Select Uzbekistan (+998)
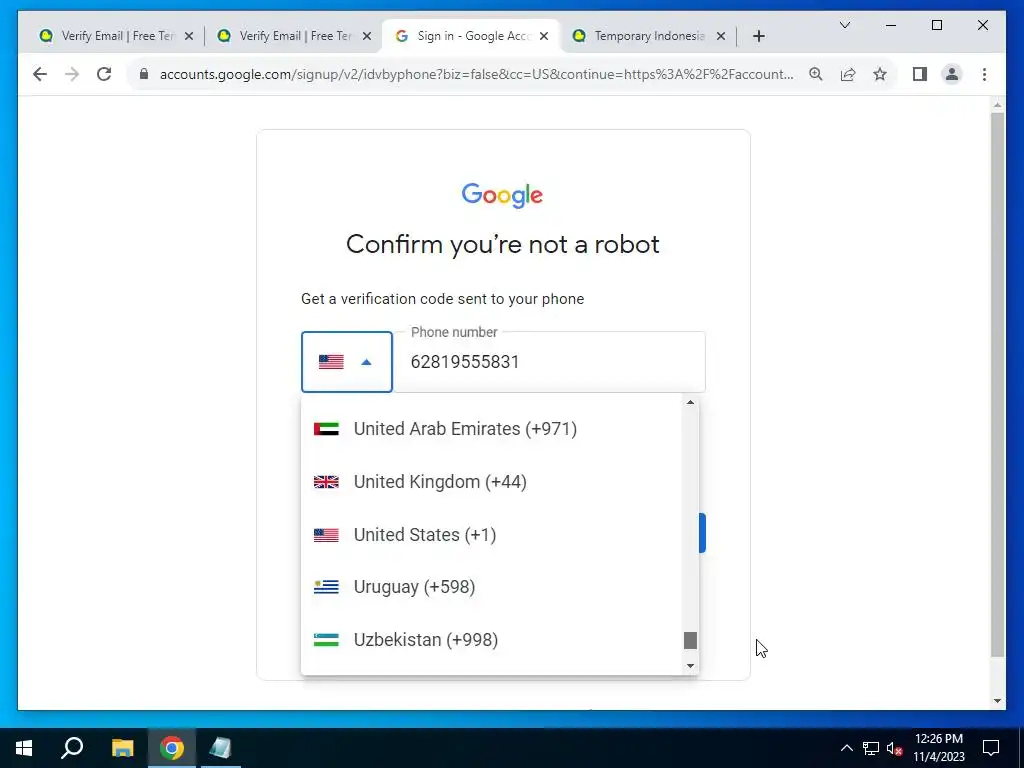Viewport: 1024px width, 768px height. [x=491, y=640]
